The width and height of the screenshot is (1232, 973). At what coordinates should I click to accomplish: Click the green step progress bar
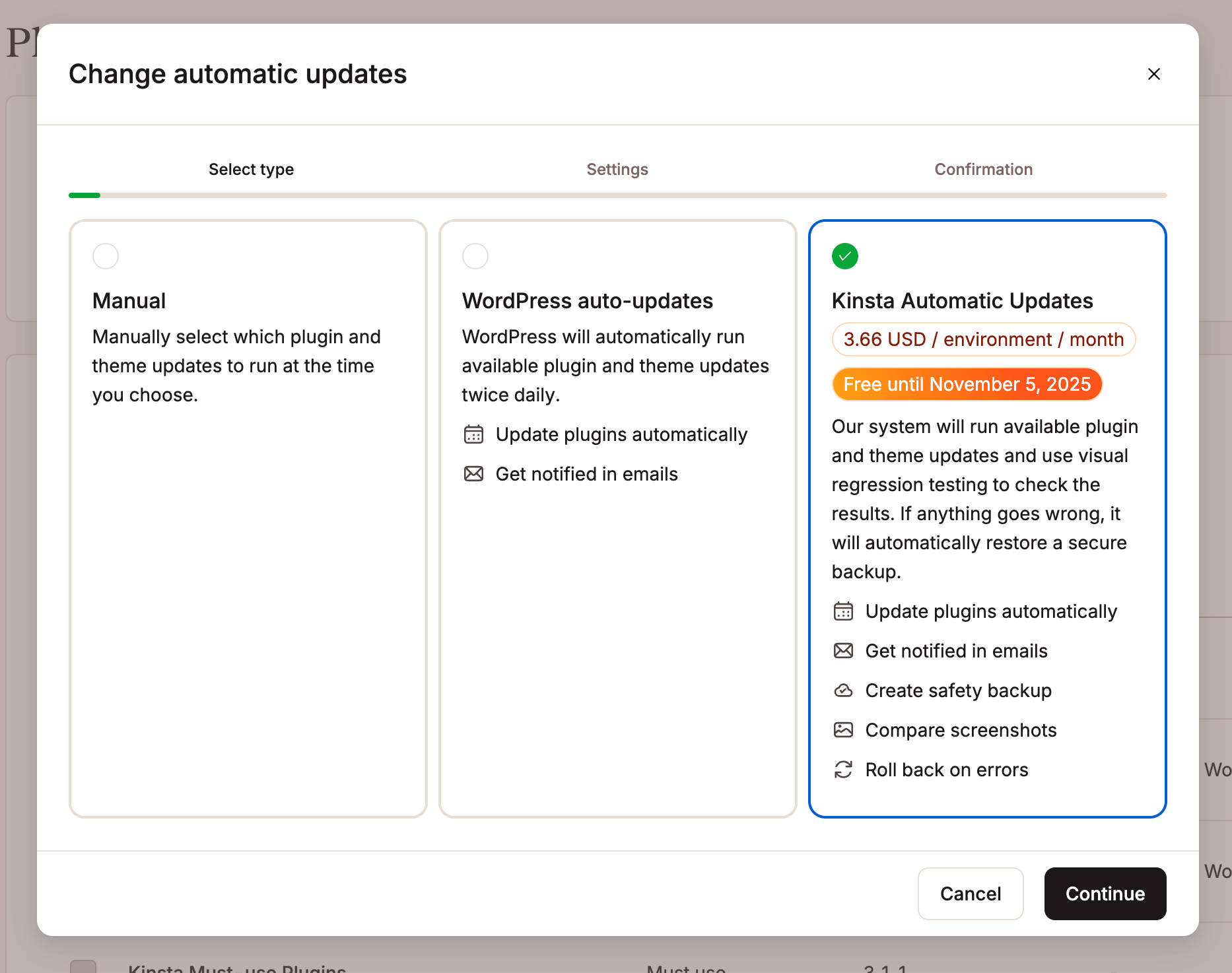pyautogui.click(x=85, y=195)
